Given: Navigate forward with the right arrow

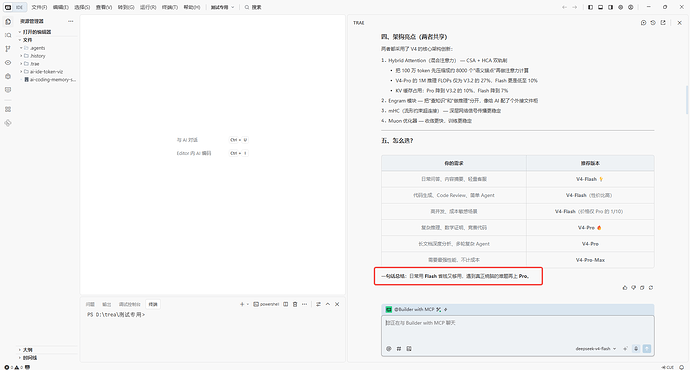Looking at the screenshot, I should coord(575,7).
